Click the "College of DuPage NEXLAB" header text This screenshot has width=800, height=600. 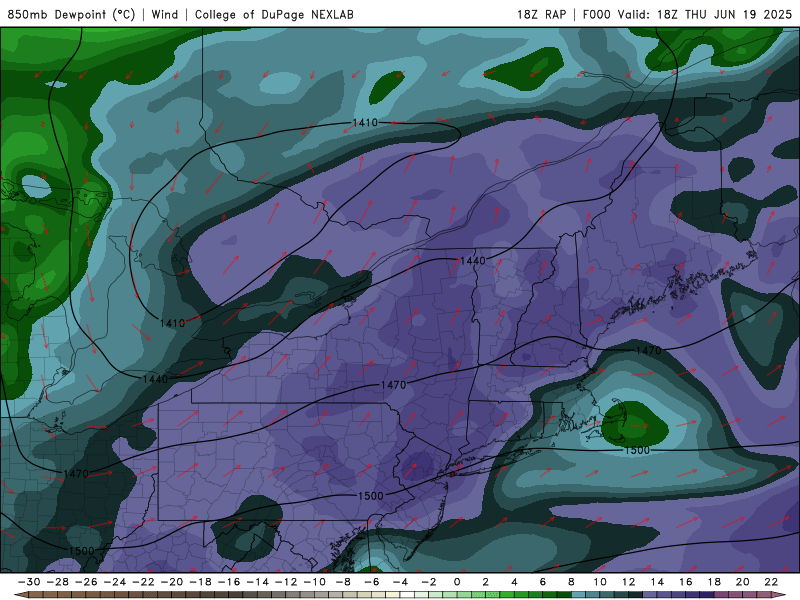click(x=274, y=14)
